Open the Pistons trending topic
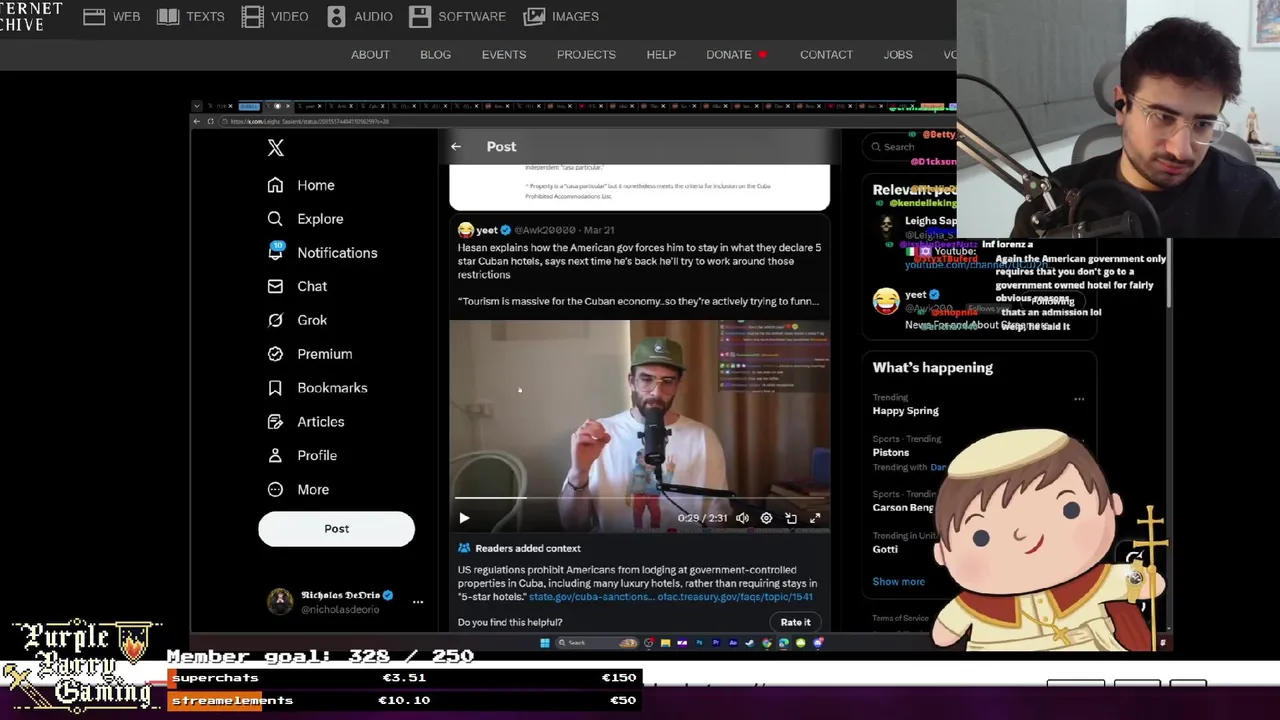The image size is (1280, 720). [890, 452]
